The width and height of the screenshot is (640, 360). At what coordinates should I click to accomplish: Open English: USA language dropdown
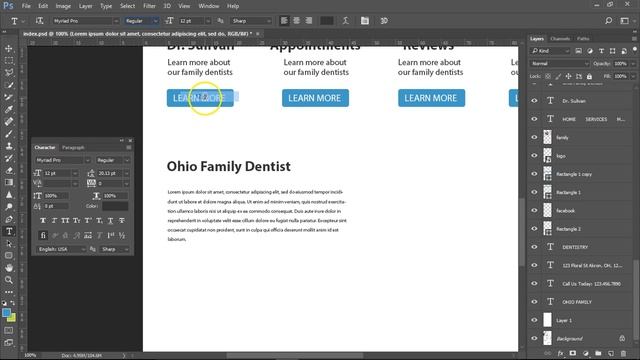click(61, 249)
